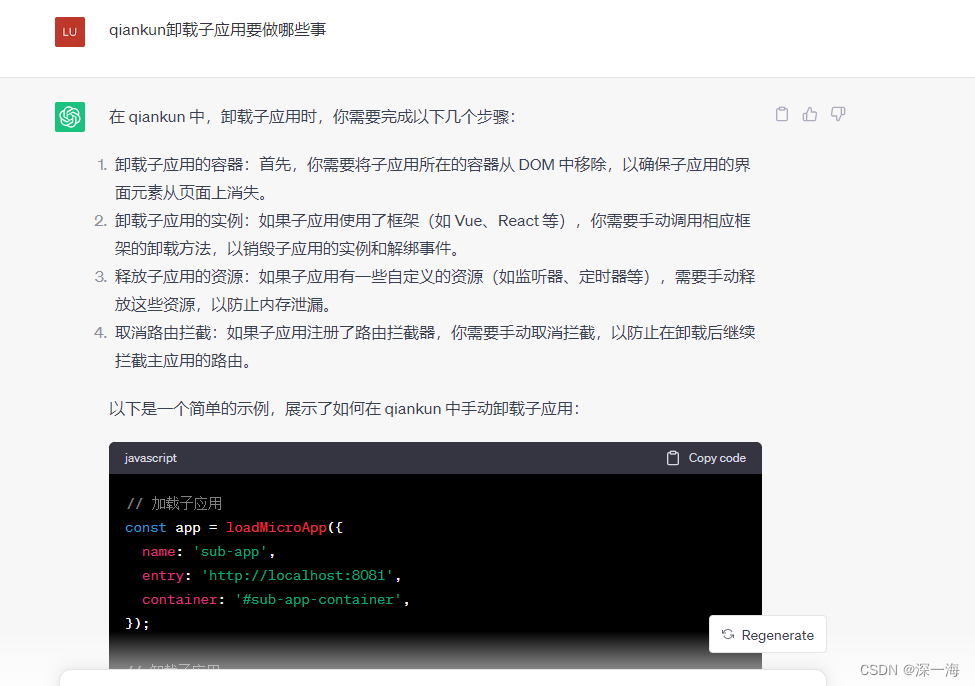Click the user question about qiankun卸载子应用

pos(218,30)
